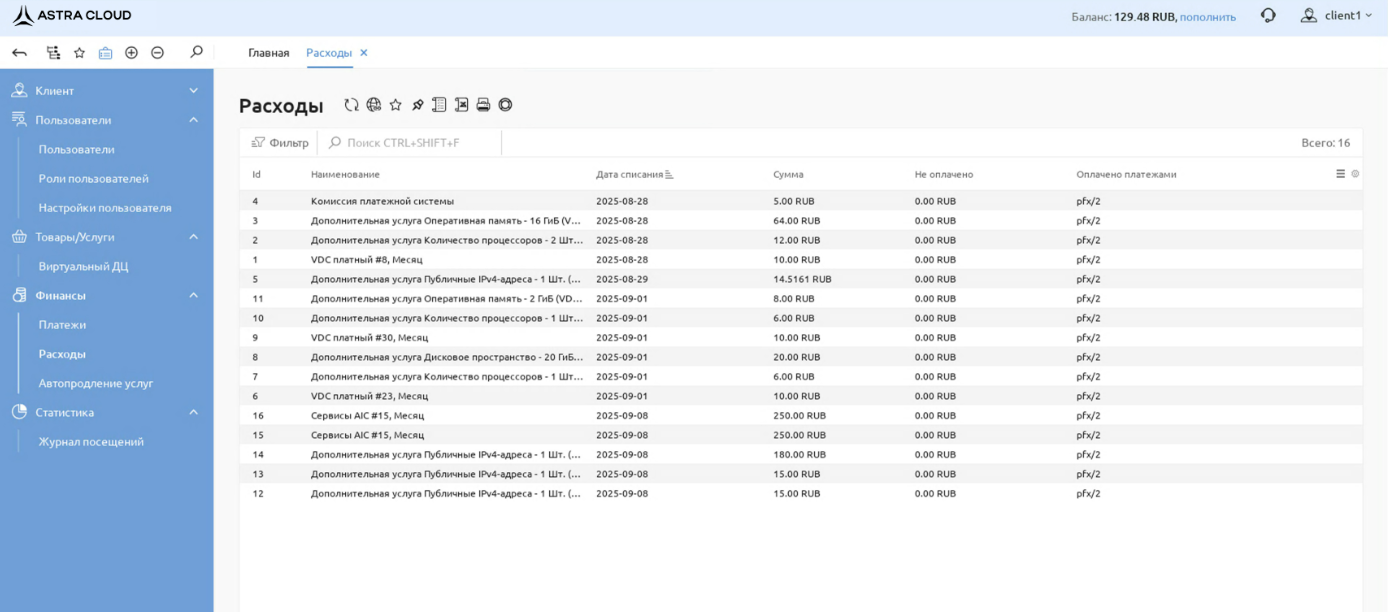Click the tree structure icon in top toolbar

(x=53, y=53)
